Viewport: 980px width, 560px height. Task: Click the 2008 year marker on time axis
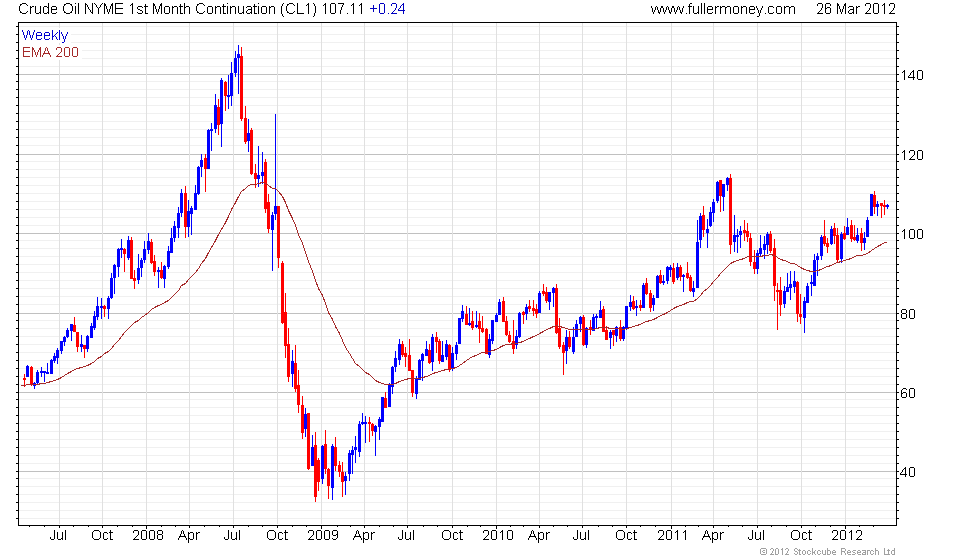[x=148, y=536]
